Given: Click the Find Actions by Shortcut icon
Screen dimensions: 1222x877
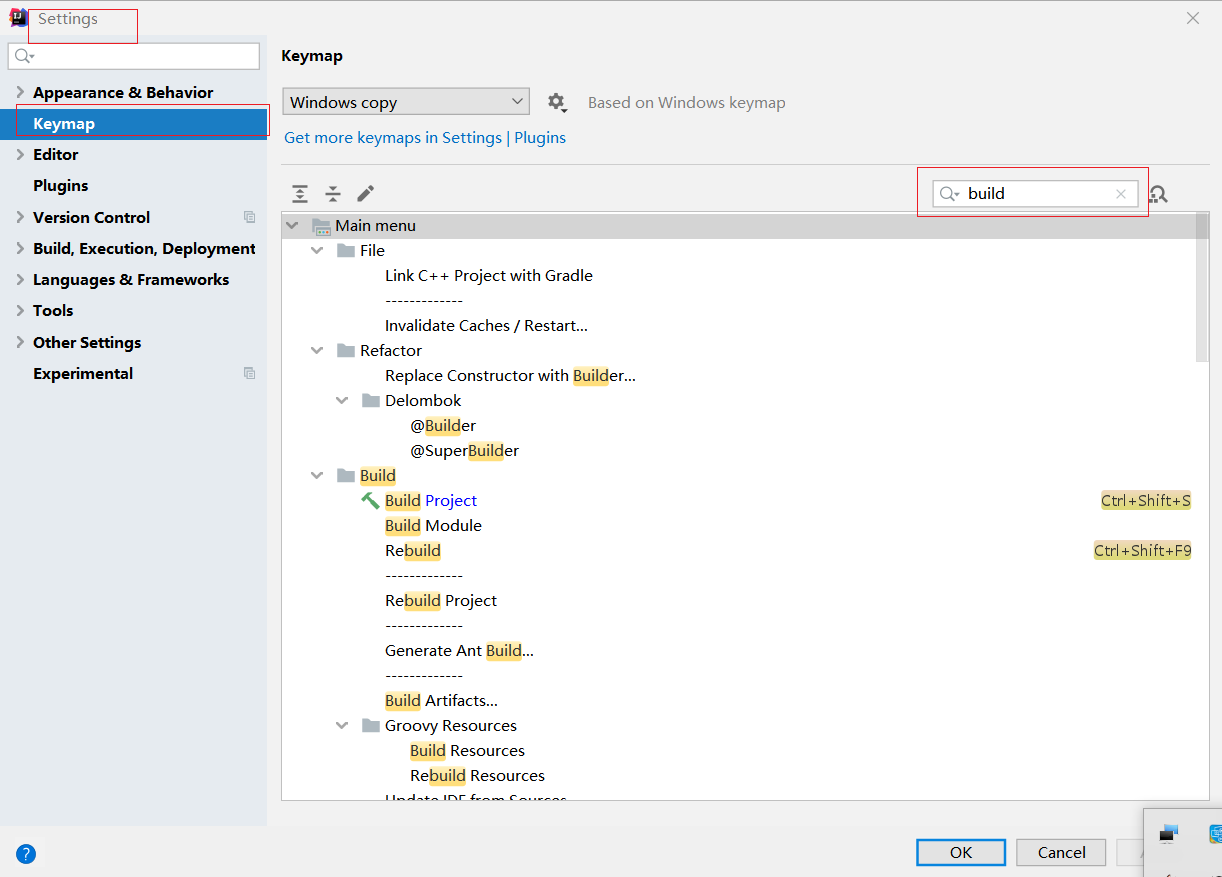Looking at the screenshot, I should (x=1159, y=194).
